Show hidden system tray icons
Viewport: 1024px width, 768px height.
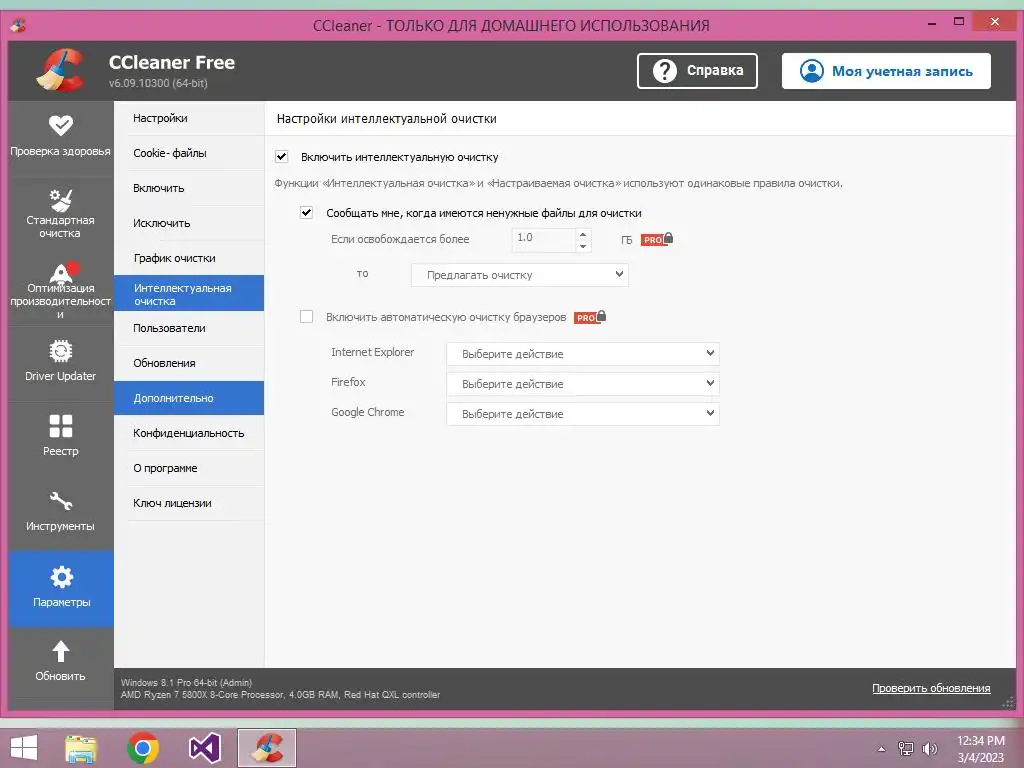882,749
